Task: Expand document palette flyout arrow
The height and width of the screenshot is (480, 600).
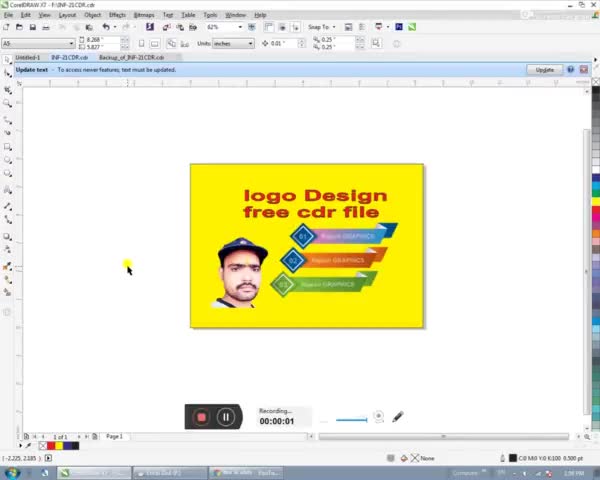Action: [x=21, y=446]
